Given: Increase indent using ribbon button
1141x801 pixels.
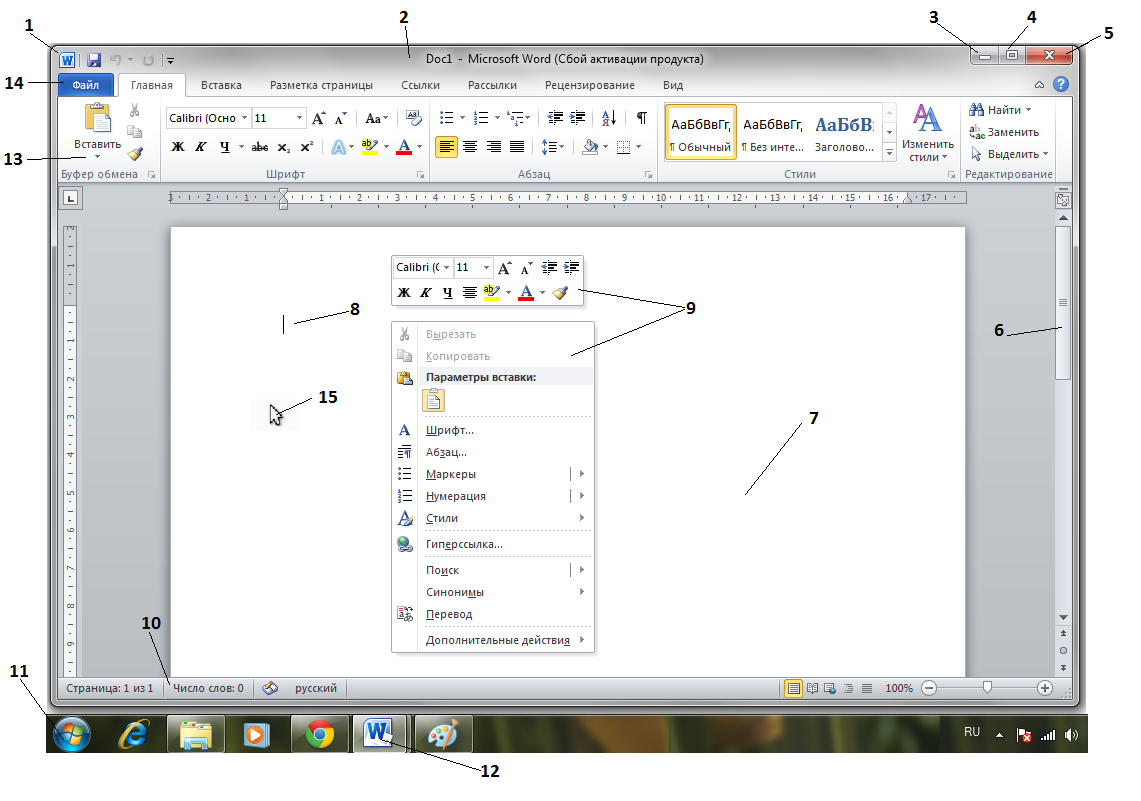Looking at the screenshot, I should click(x=578, y=117).
